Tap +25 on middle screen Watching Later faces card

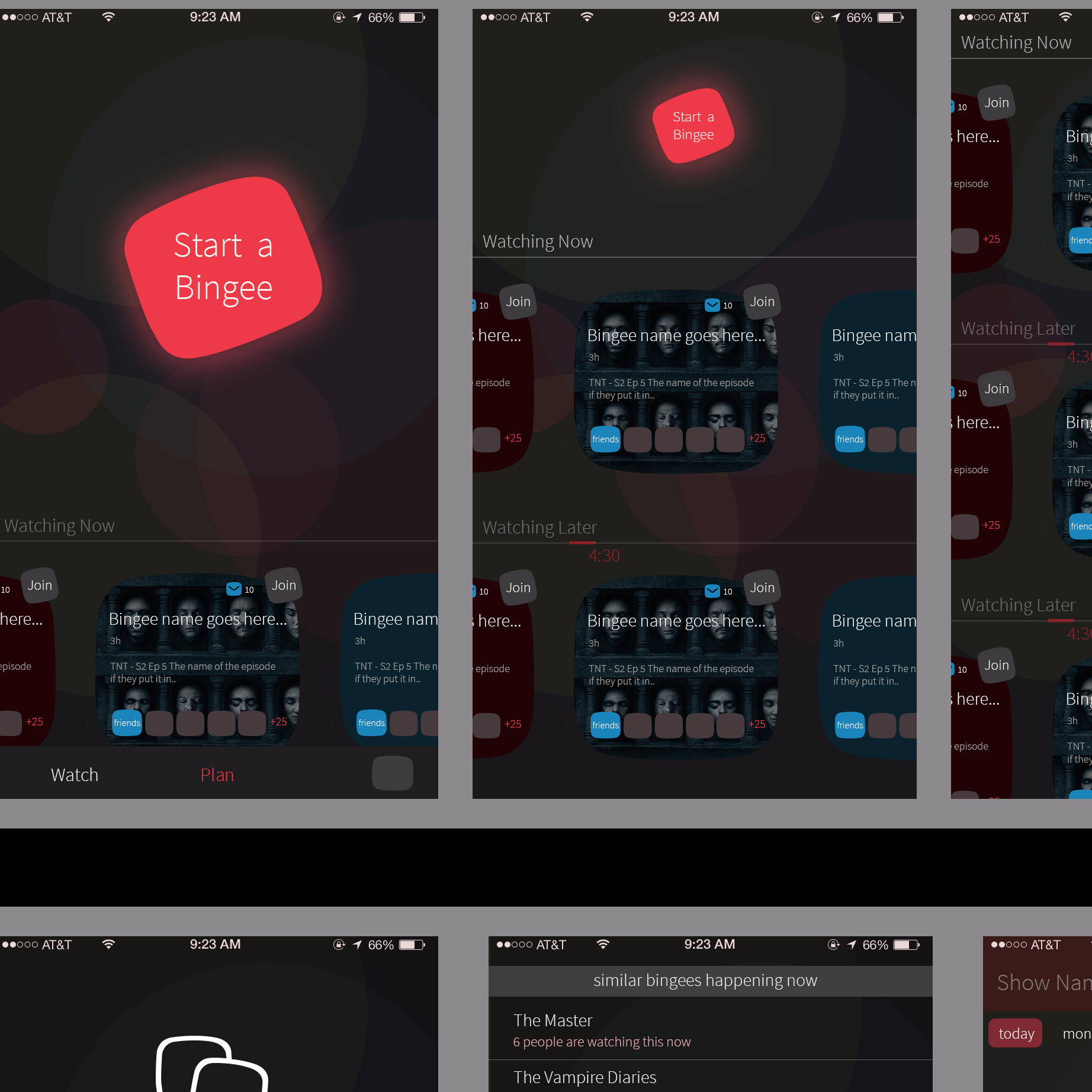[x=757, y=724]
